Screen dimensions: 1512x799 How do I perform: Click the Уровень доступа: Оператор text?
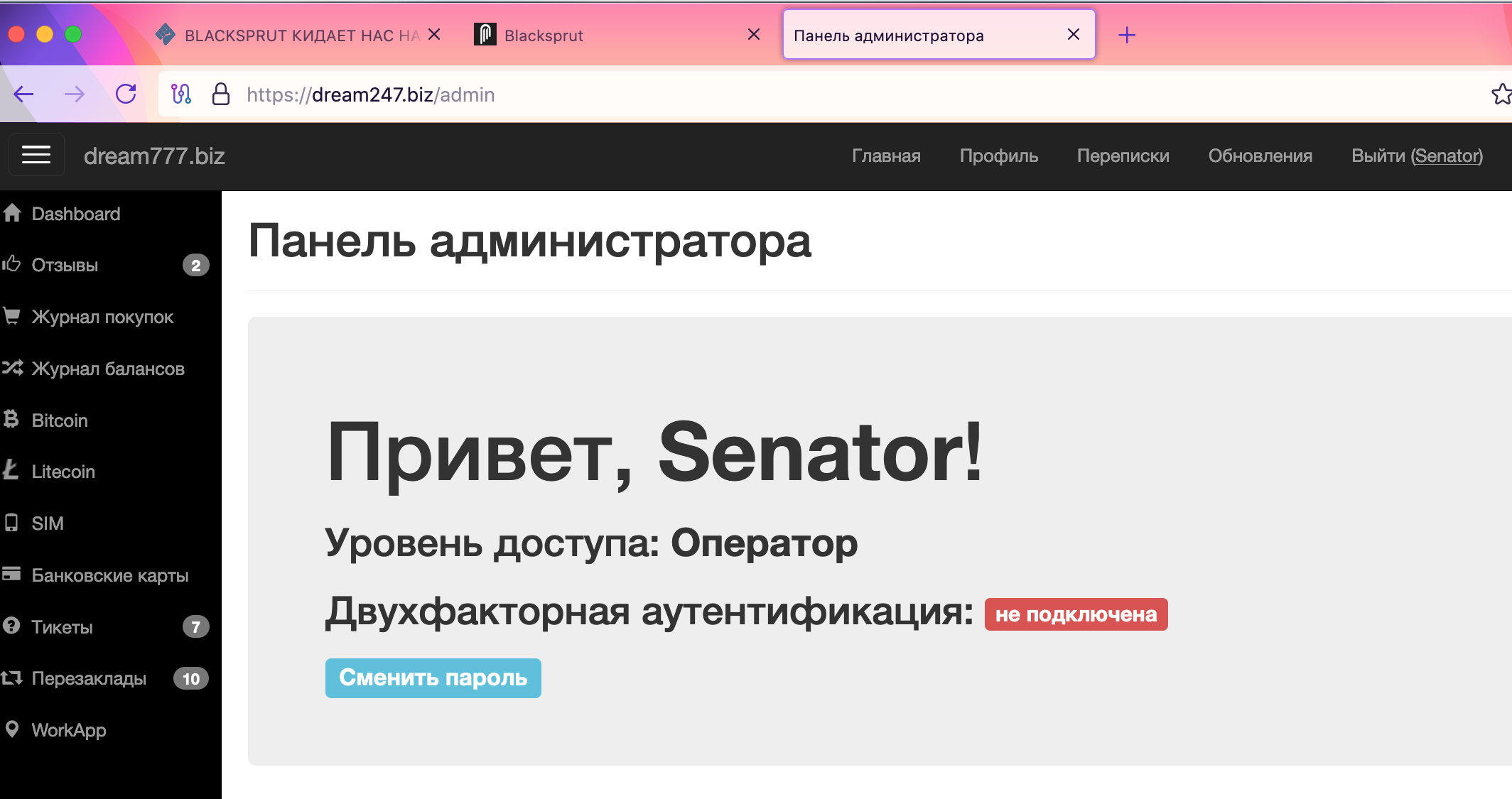tap(591, 543)
